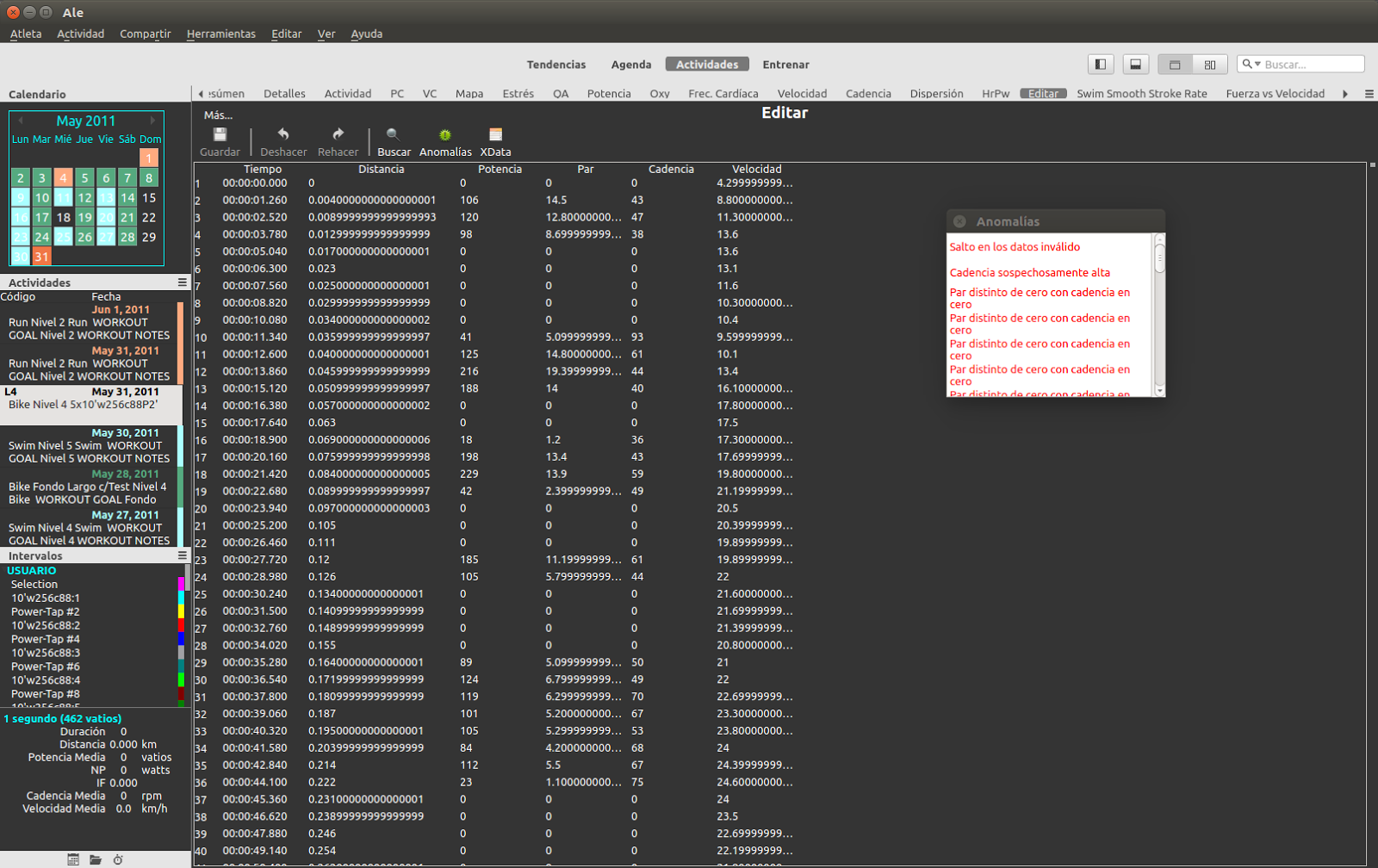Viewport: 1378px width, 868px height.
Task: Click the Más... link
Action: click(218, 115)
